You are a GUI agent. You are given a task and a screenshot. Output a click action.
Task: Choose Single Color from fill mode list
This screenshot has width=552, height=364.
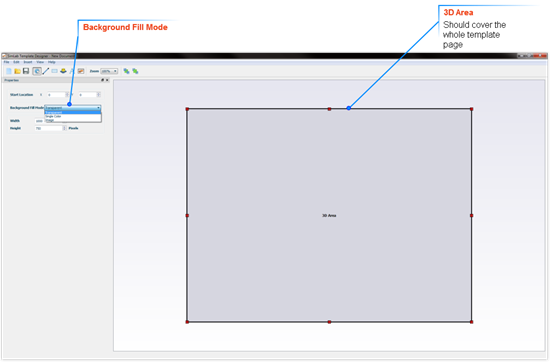pos(54,116)
